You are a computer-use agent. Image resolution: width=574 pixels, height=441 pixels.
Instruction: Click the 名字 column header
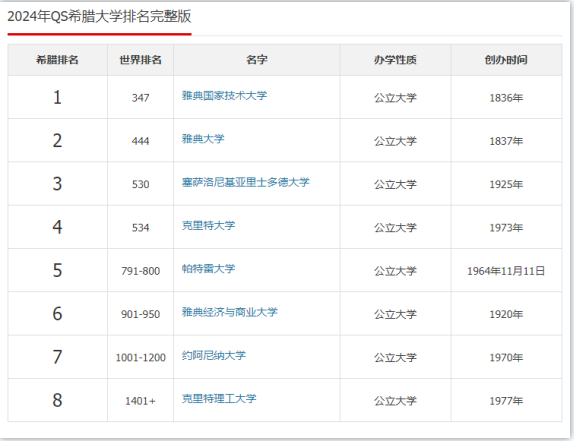(257, 60)
